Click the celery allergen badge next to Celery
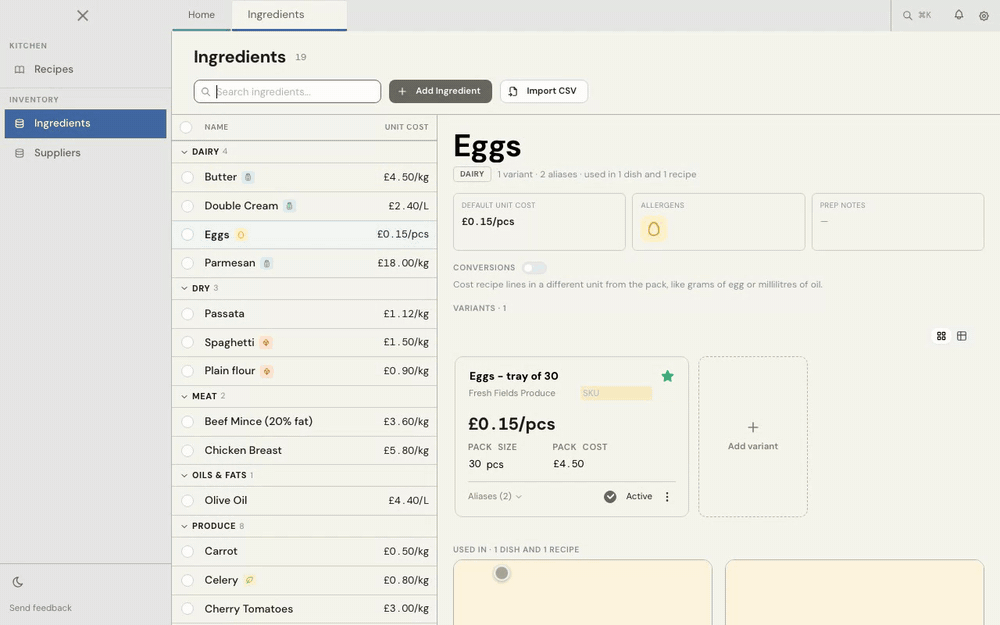 [249, 580]
